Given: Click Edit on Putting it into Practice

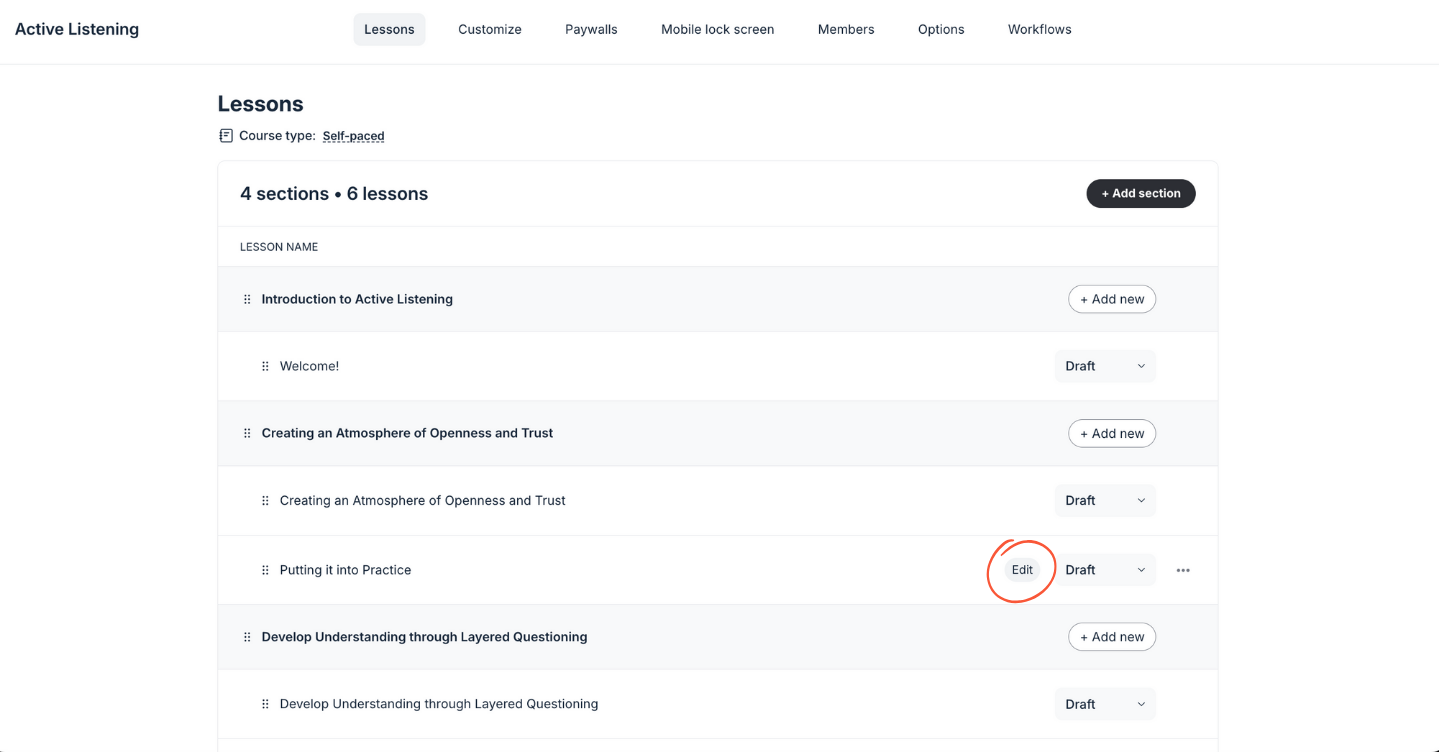Looking at the screenshot, I should pos(1022,570).
